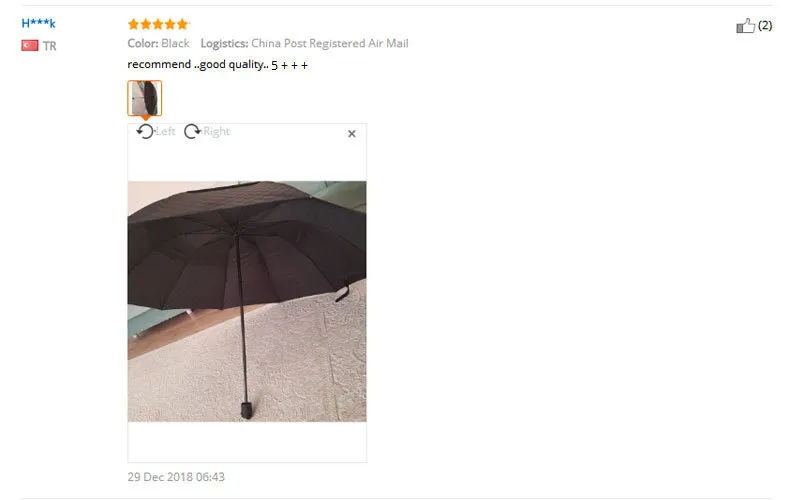
Task: Click the last orange star
Action: pyautogui.click(x=182, y=24)
